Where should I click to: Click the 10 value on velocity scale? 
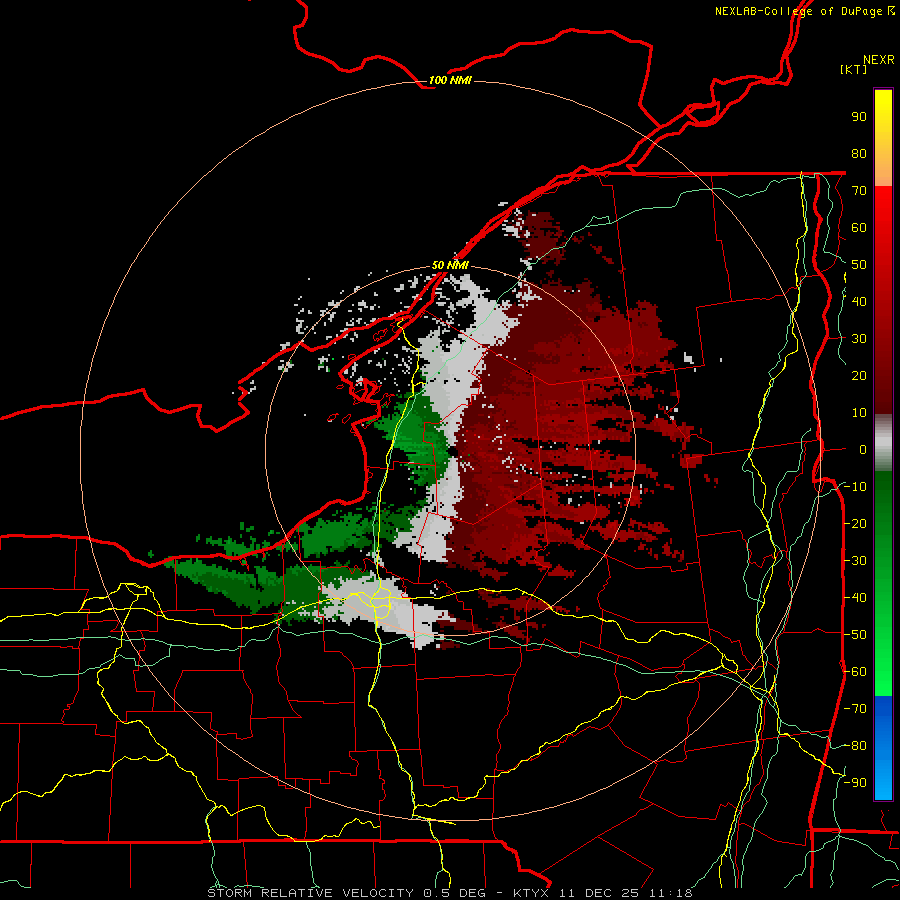coord(859,413)
